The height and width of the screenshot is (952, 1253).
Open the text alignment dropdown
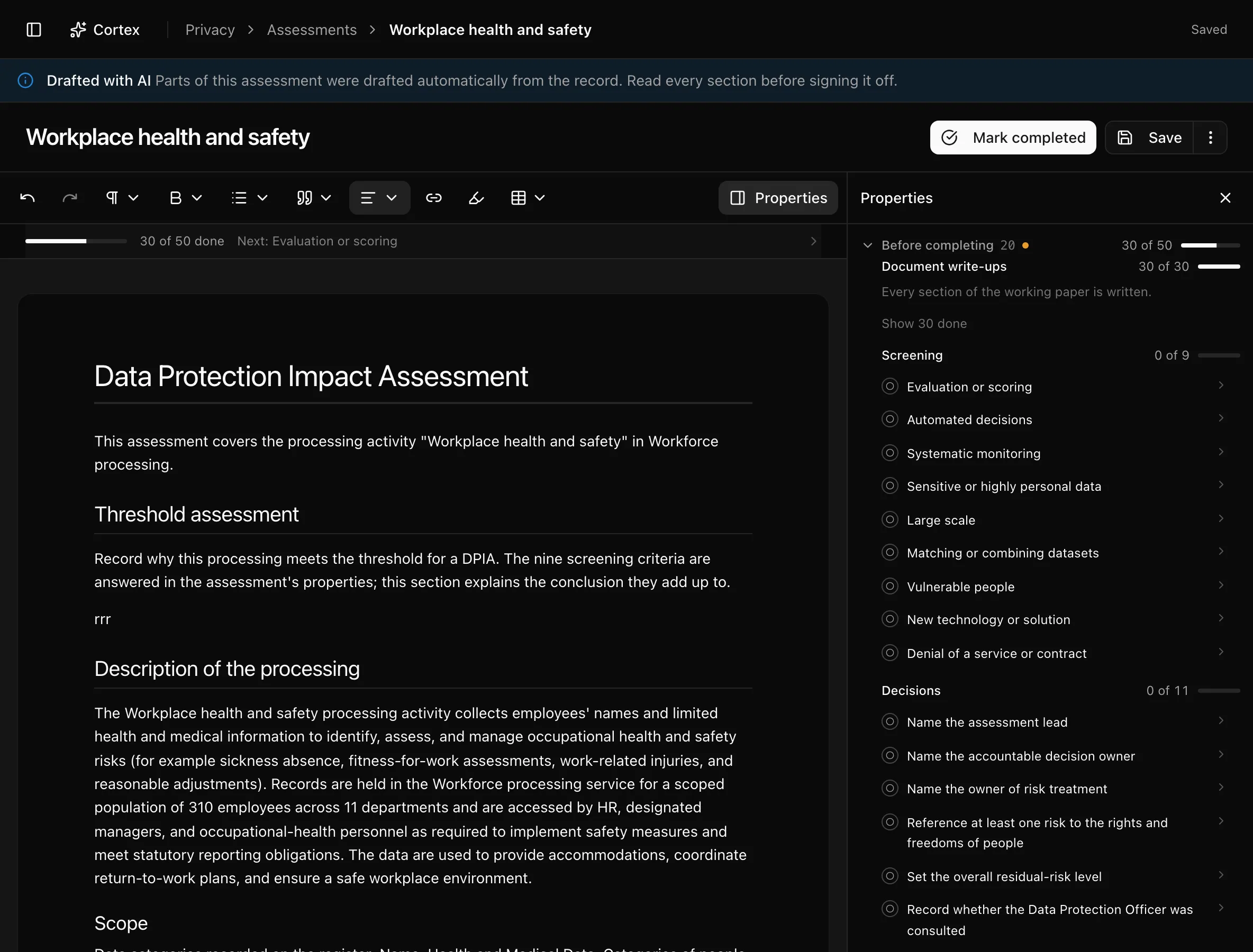[380, 198]
